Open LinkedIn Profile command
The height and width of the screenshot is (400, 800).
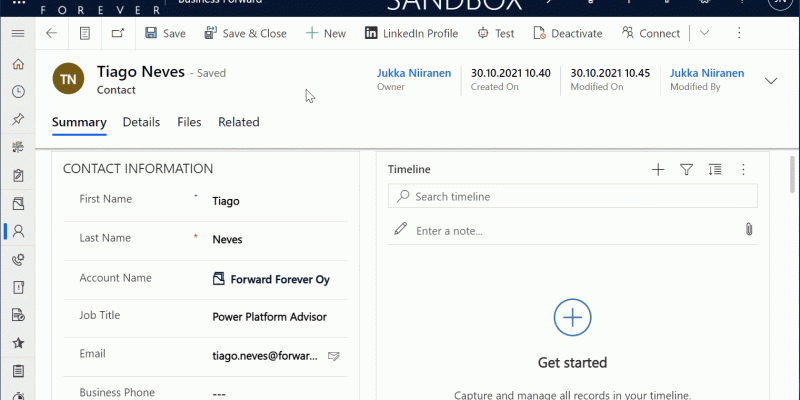(411, 34)
